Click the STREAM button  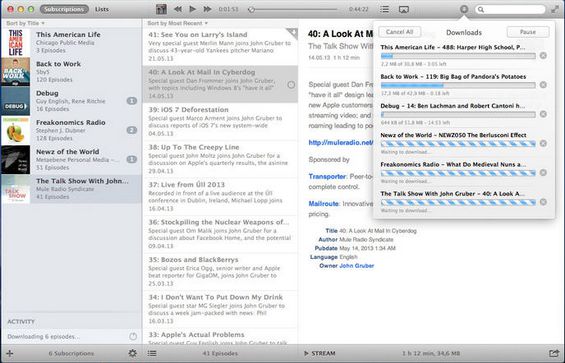(320, 354)
